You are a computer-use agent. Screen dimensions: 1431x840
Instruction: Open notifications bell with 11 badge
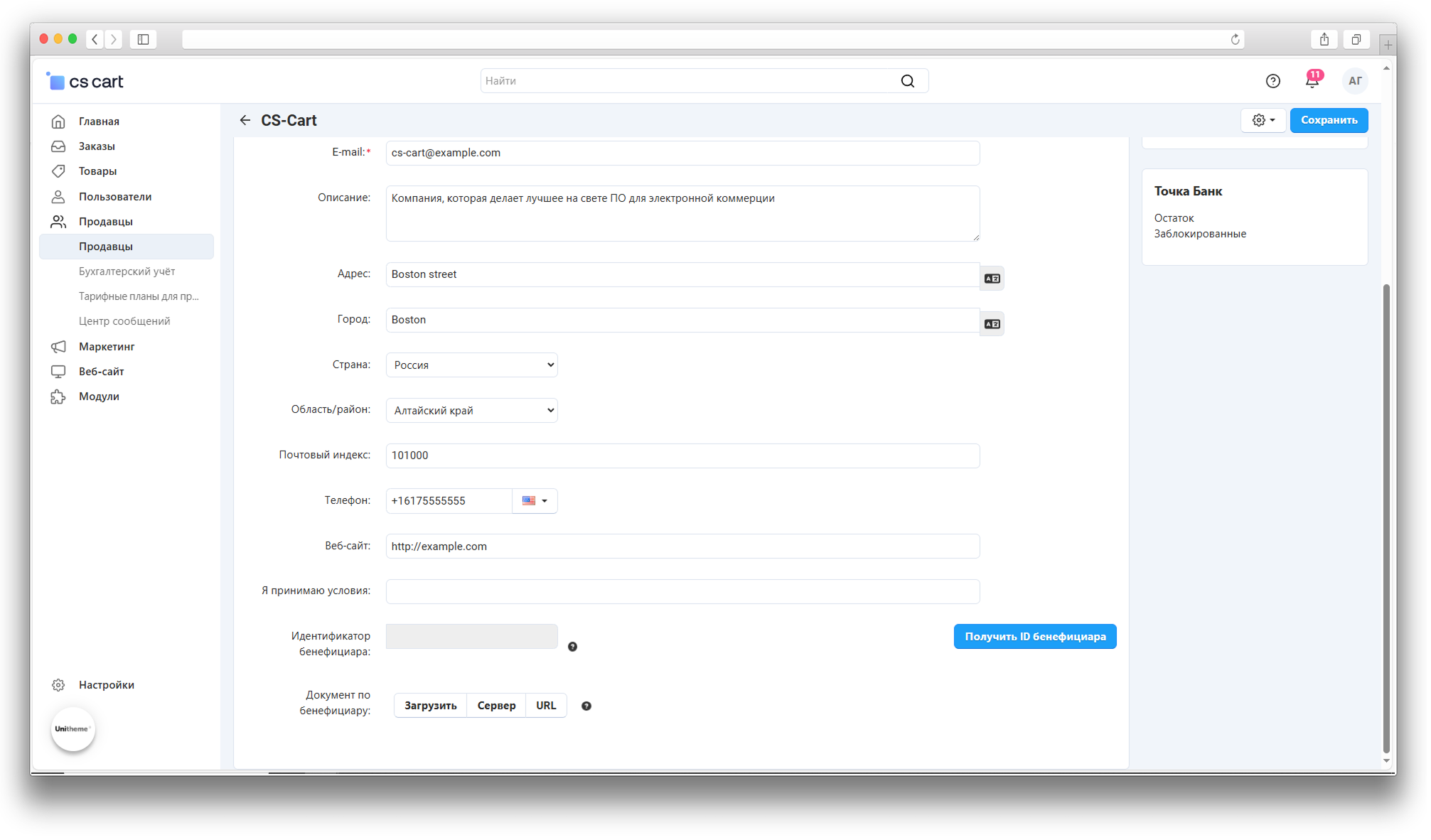pos(1312,81)
